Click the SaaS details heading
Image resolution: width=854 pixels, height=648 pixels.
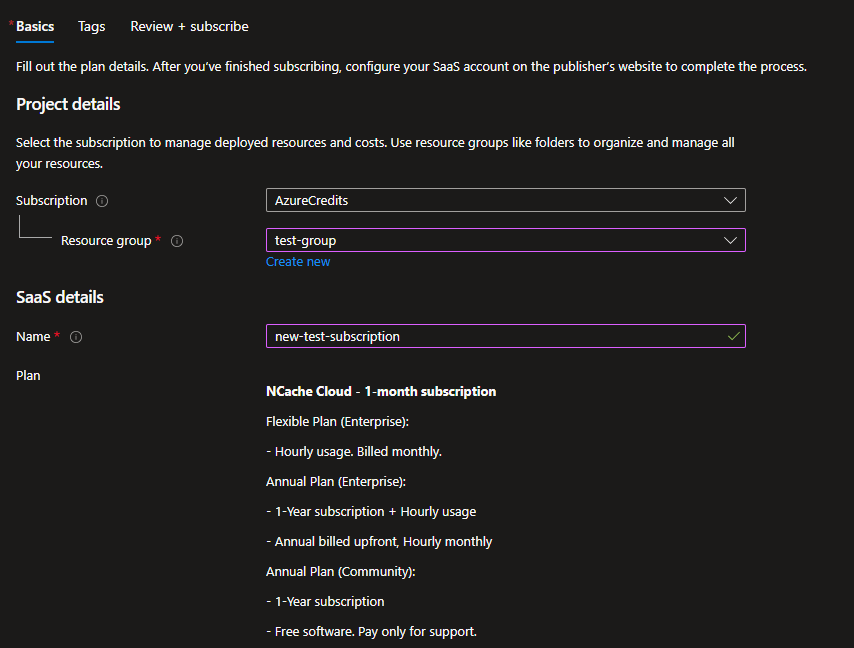point(60,297)
